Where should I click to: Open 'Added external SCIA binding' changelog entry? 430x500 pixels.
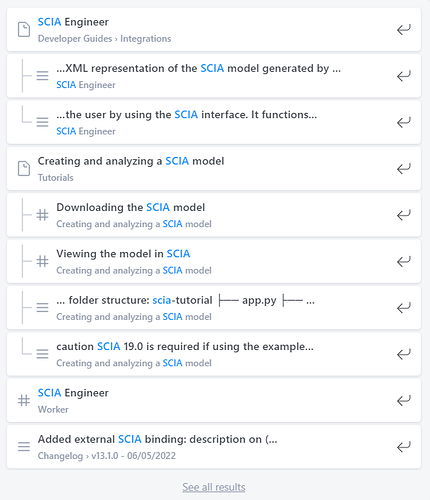click(x=214, y=447)
